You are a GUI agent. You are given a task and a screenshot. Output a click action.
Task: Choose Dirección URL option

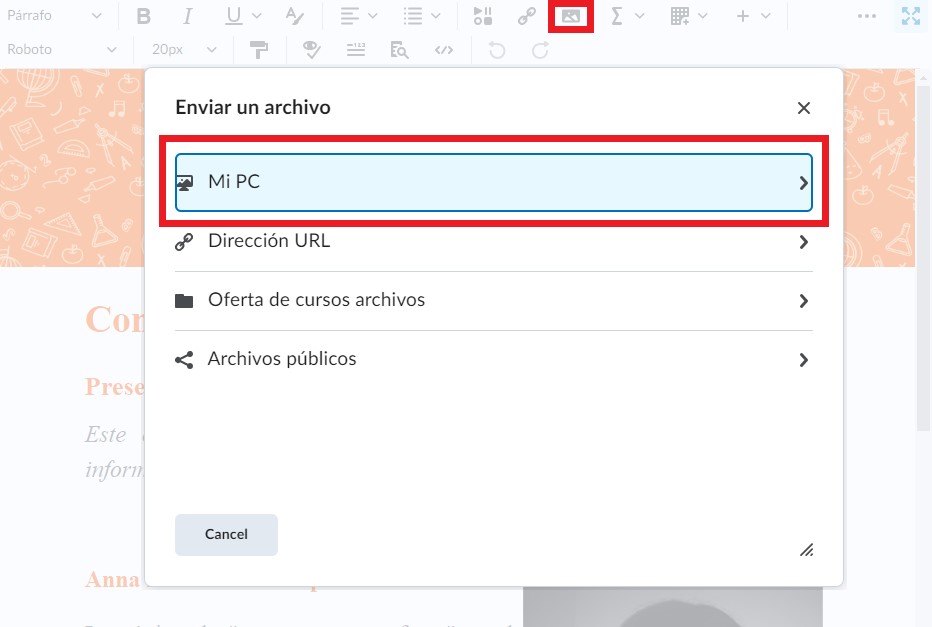click(x=493, y=242)
